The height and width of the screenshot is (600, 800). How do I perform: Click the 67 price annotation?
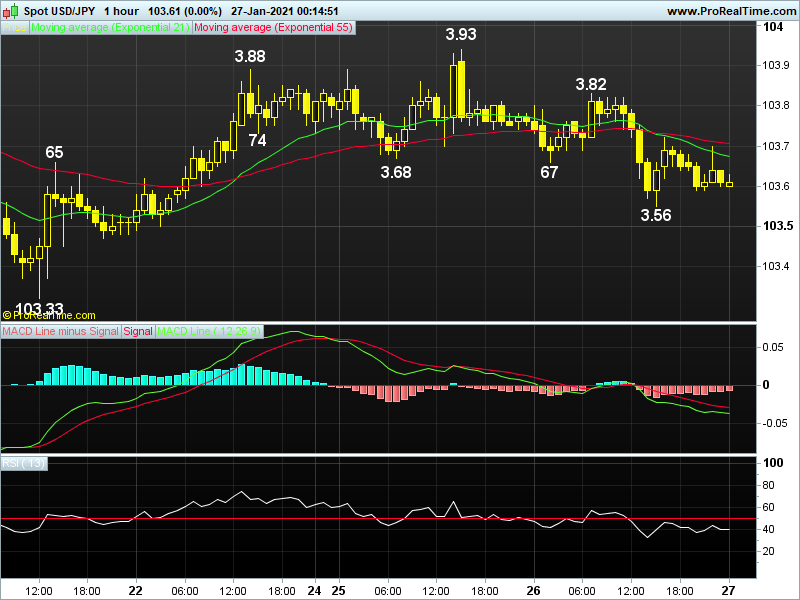point(549,172)
